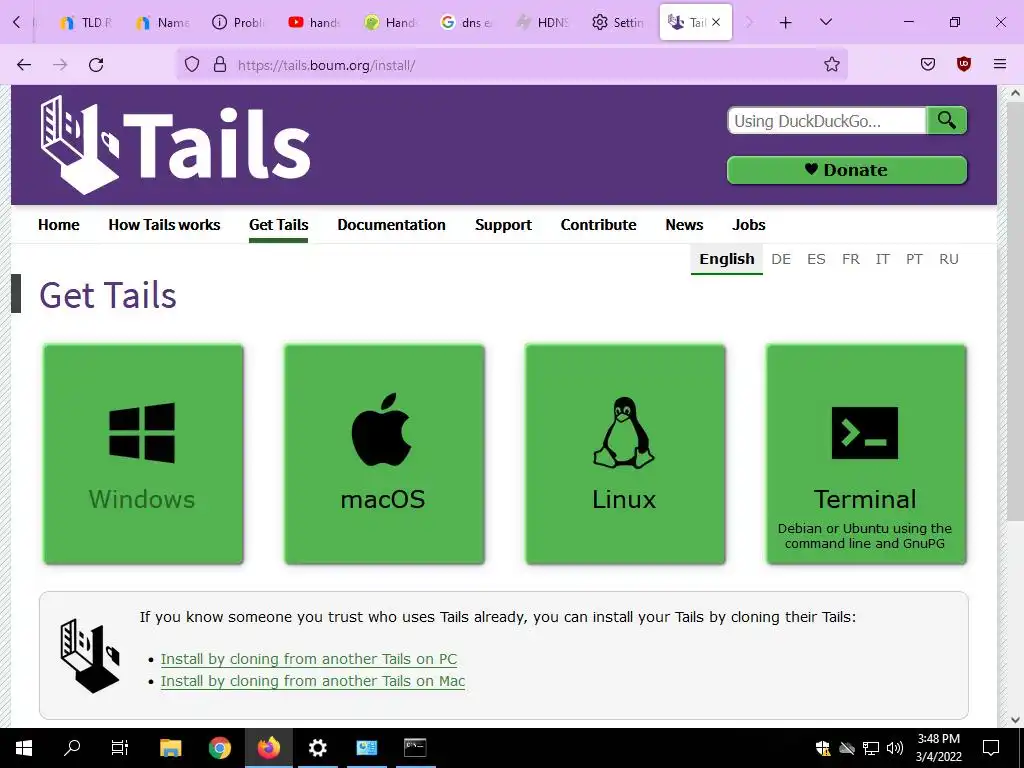Click the address bar URL
1024x768 pixels.
click(x=327, y=65)
